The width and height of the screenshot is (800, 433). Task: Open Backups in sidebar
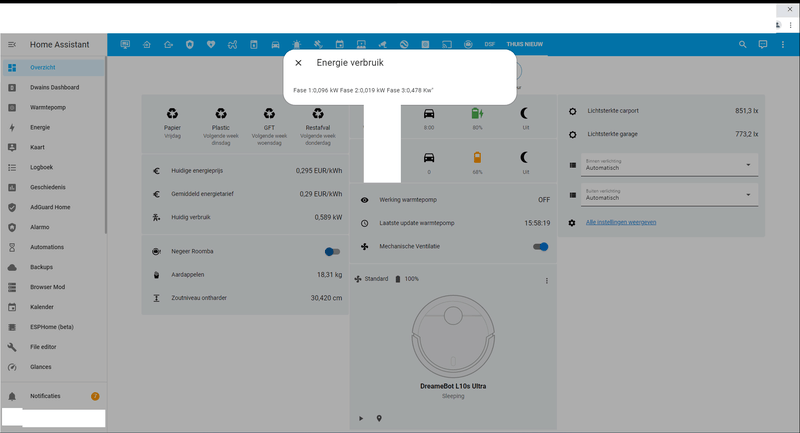54,267
